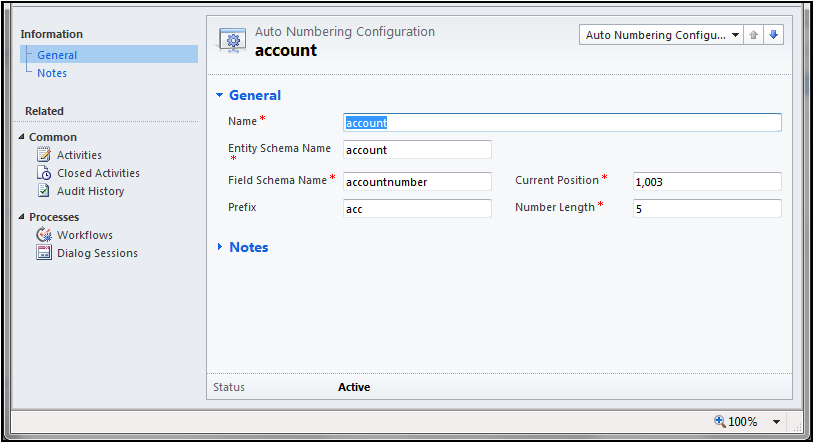
Task: Open the Auto Numbering Configu... record dropdown
Action: point(661,35)
